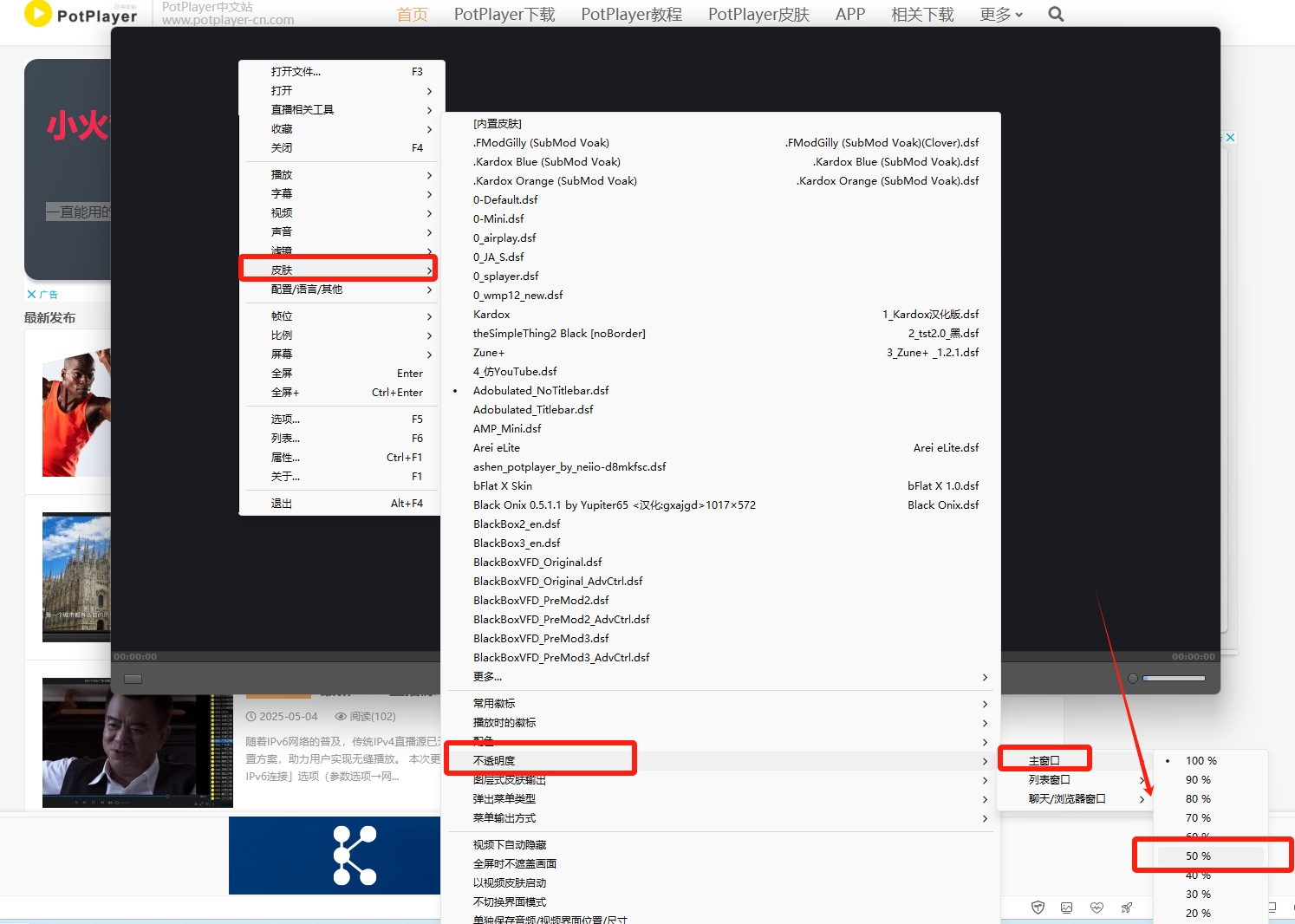Open 列表... from the context menu

pyautogui.click(x=340, y=439)
